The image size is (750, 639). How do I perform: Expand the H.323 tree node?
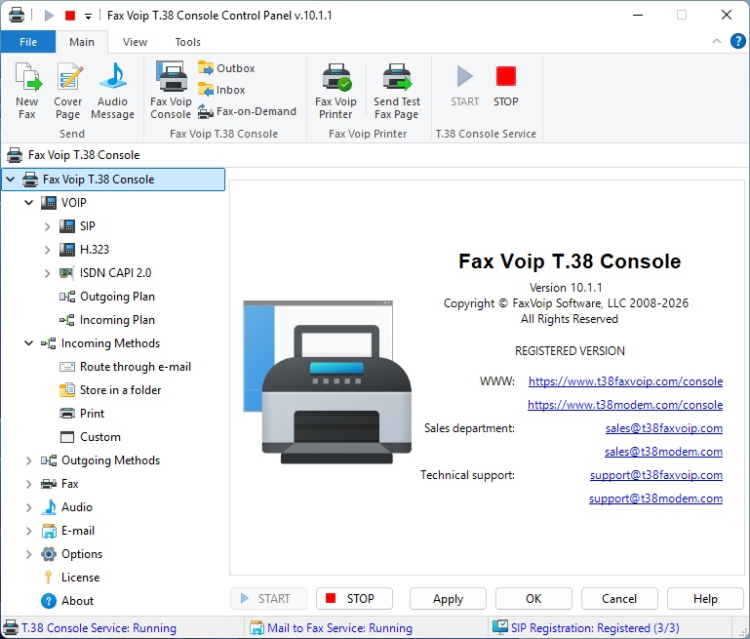47,250
